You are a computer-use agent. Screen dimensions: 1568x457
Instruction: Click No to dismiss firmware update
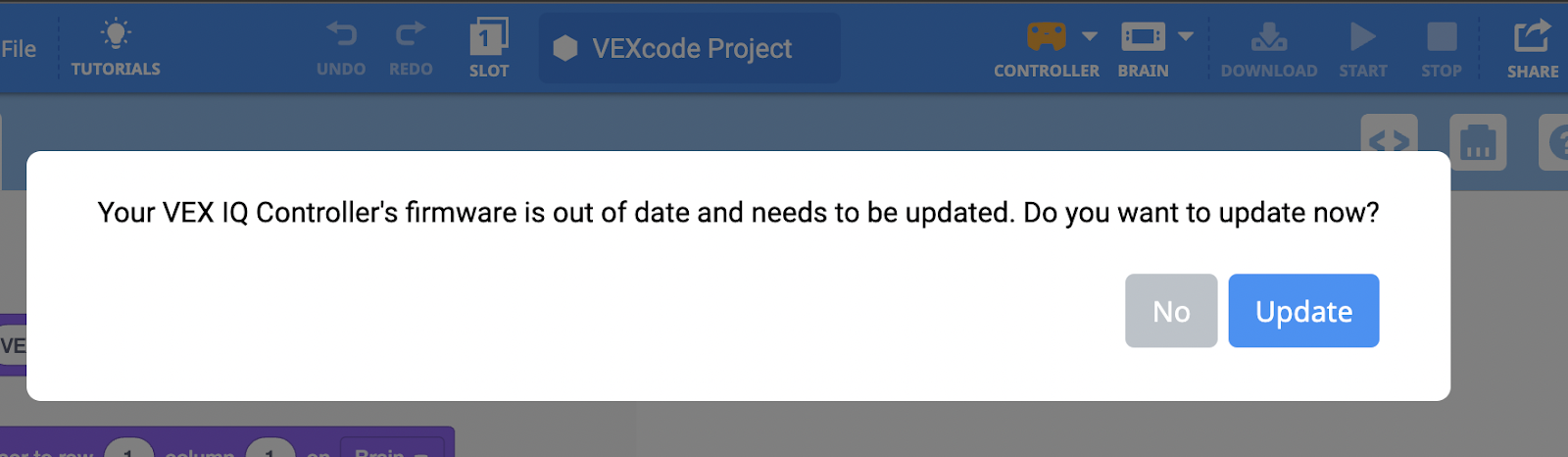(x=1171, y=311)
